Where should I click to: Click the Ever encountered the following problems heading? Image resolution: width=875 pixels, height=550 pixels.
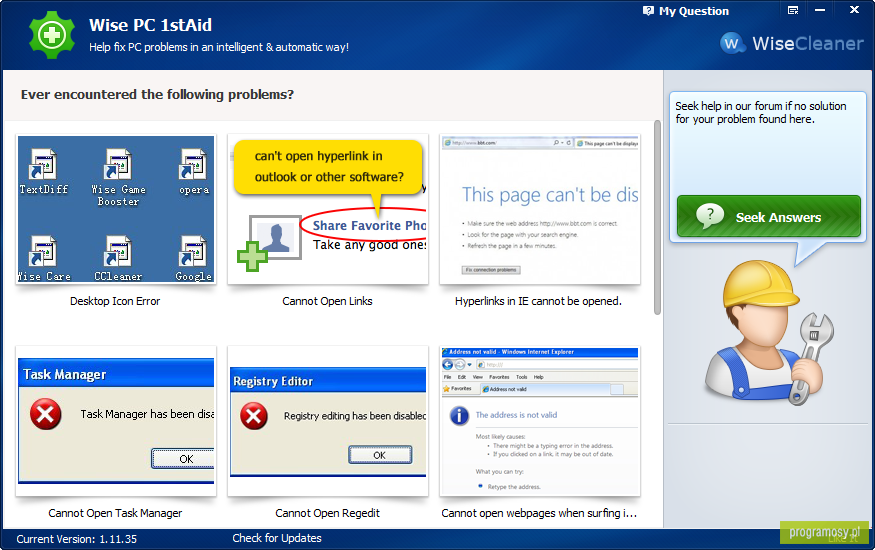click(x=157, y=94)
